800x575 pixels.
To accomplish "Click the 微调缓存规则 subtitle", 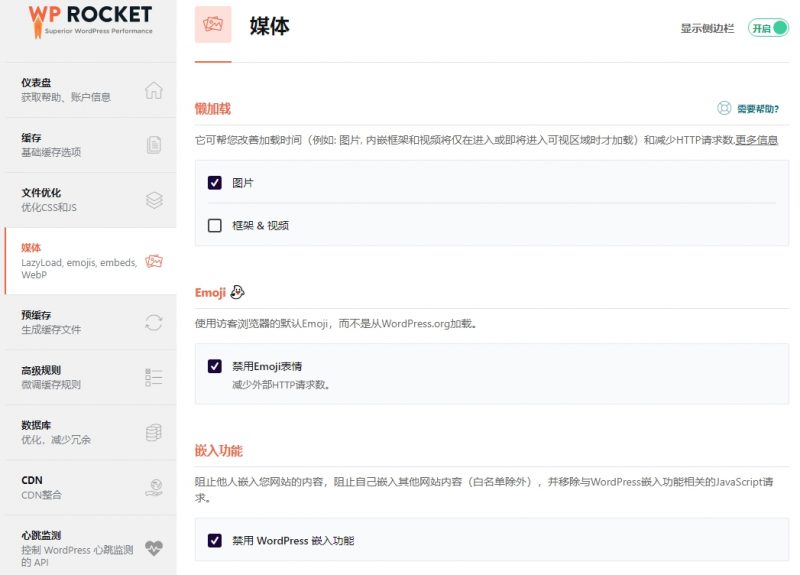I will tap(51, 385).
